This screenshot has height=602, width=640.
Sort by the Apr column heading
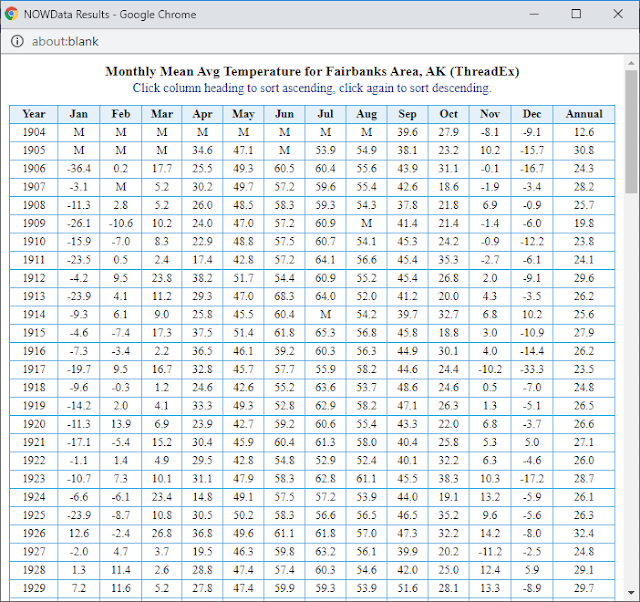[x=202, y=114]
